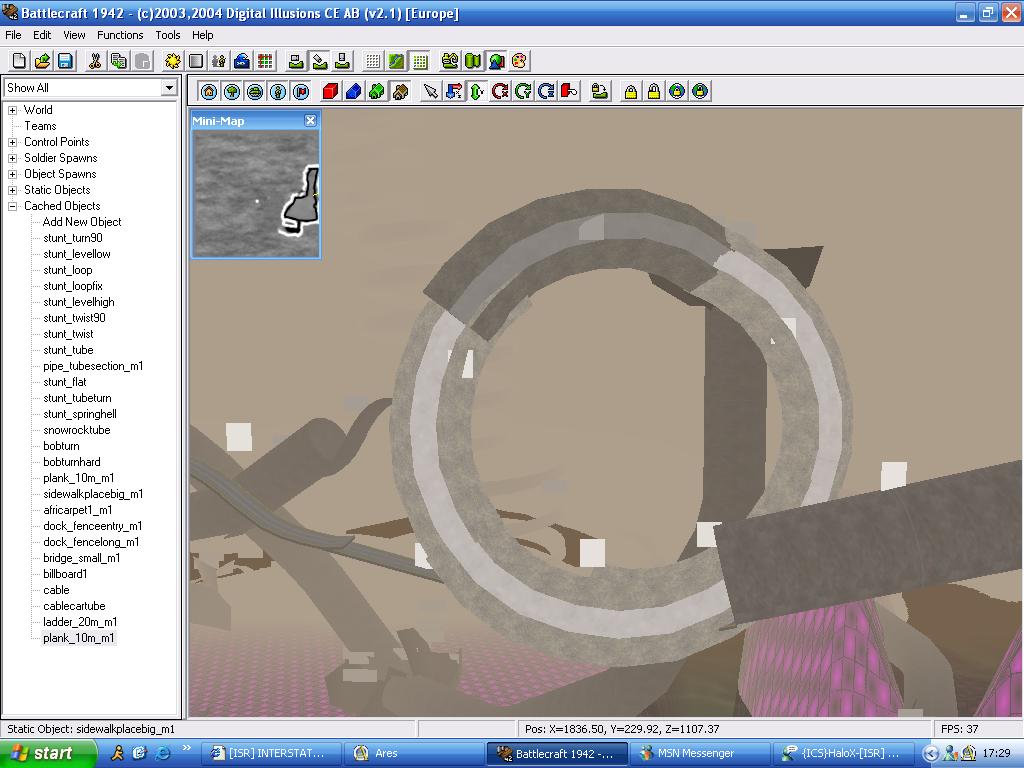Click the Mini-Map terrain thumbnail
Screen dimensions: 1024x768
255,194
